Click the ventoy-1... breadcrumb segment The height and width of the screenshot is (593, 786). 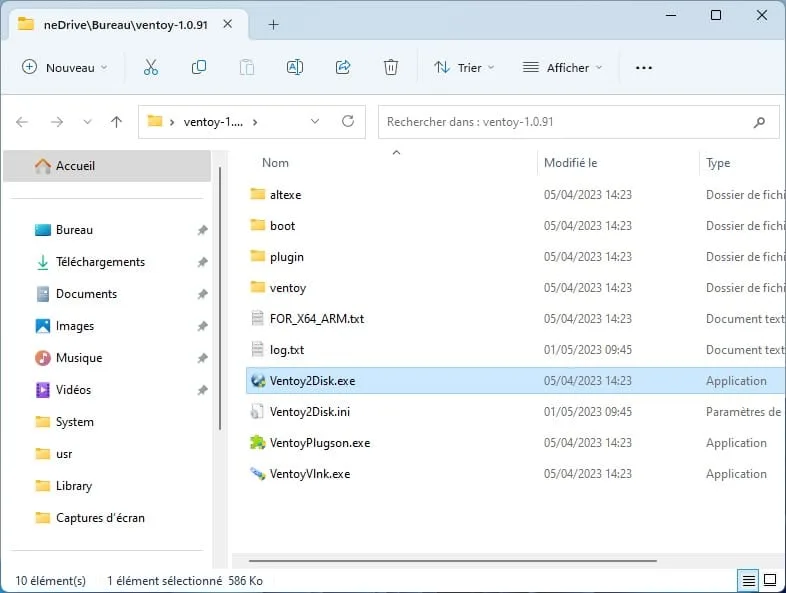(213, 122)
